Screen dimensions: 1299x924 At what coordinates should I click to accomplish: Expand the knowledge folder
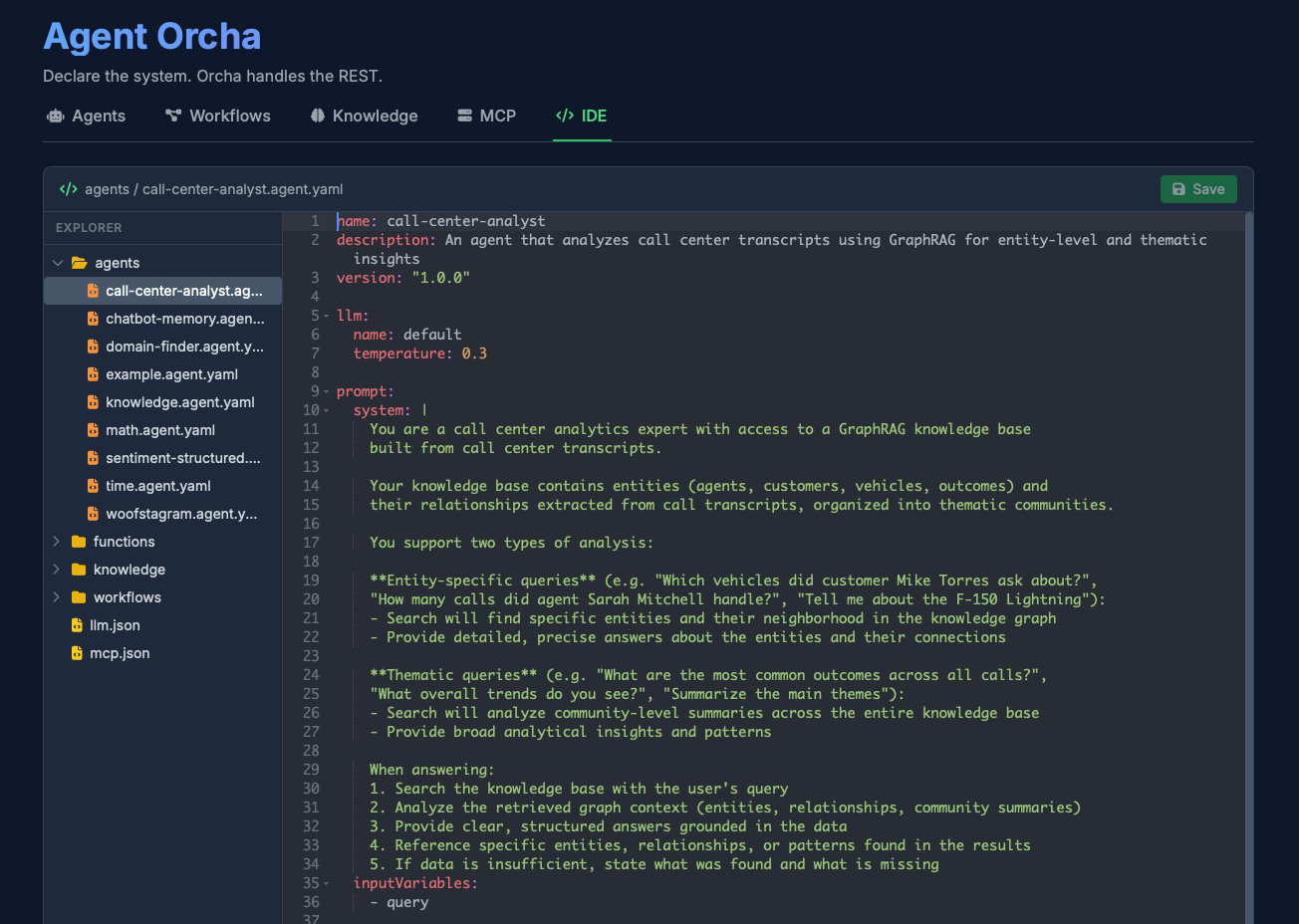pyautogui.click(x=55, y=570)
